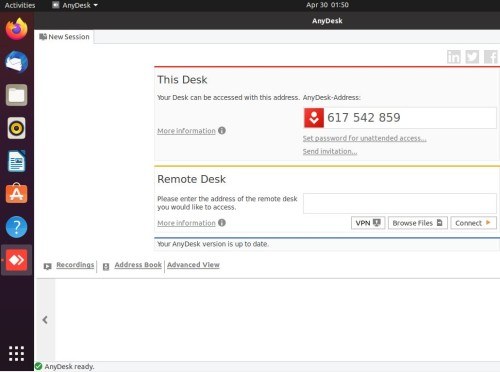
Task: Click the LinkedIn share icon
Action: click(x=454, y=57)
